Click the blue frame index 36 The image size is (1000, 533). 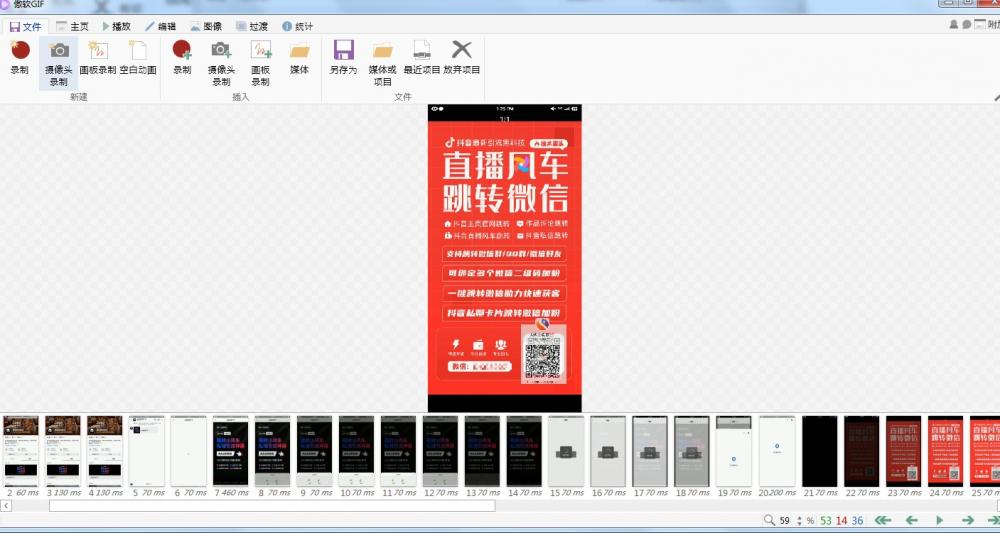coord(857,520)
